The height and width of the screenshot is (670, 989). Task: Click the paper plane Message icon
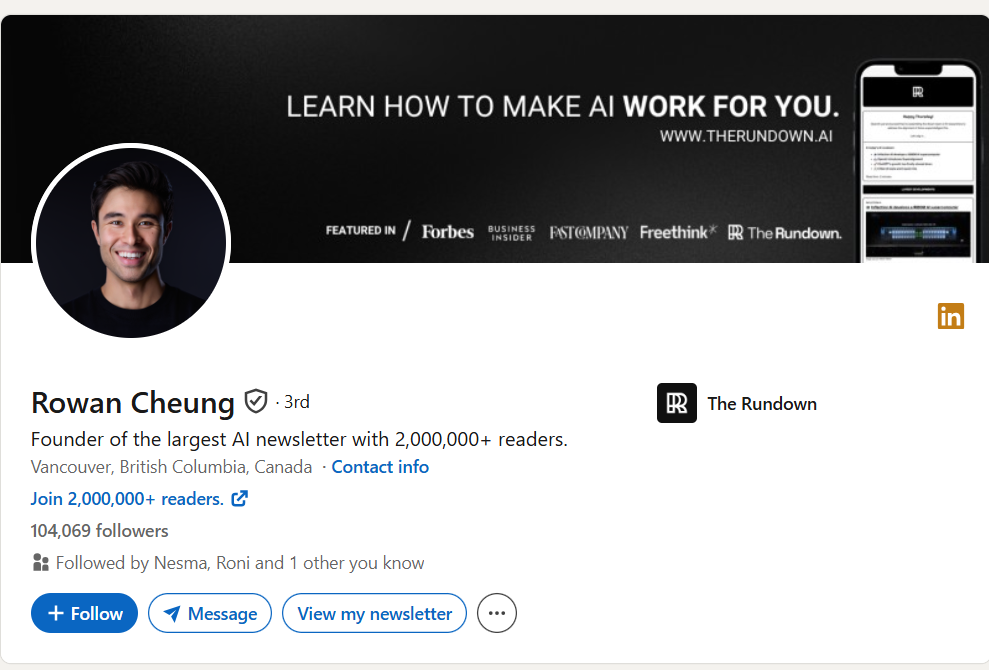click(172, 613)
